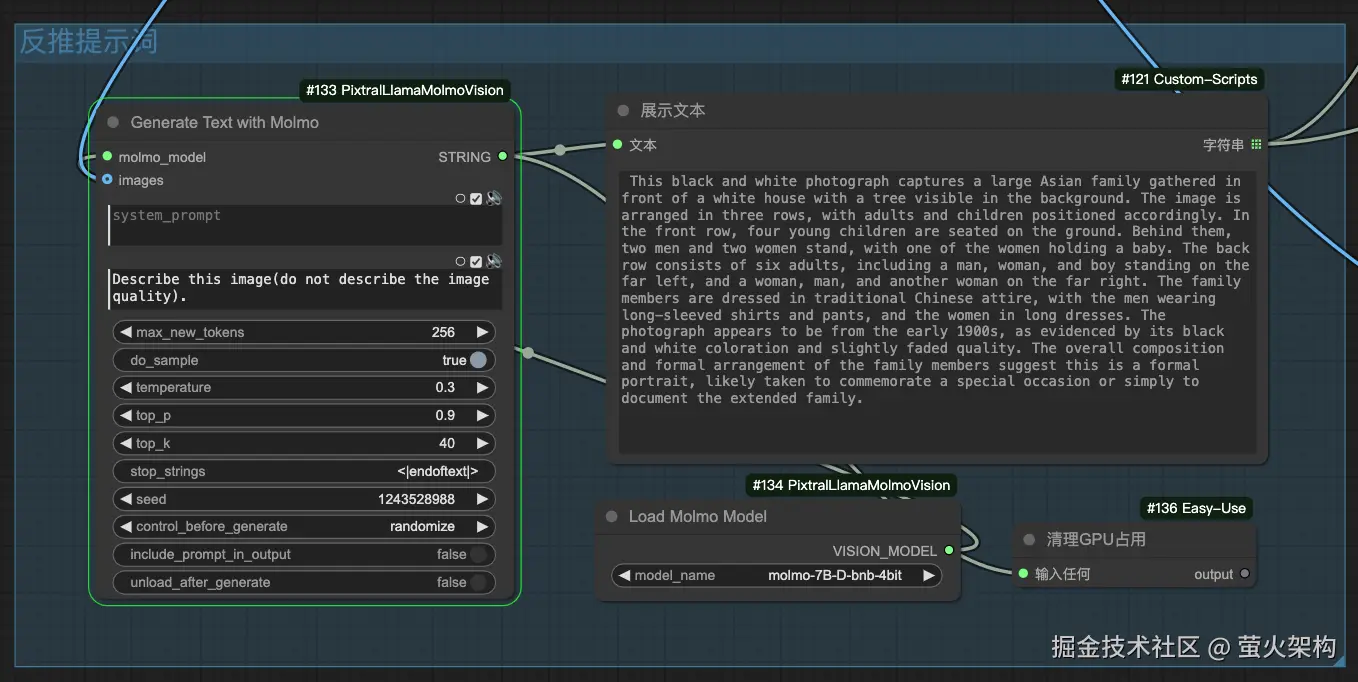Decrease temperature with the left arrow

pos(126,387)
